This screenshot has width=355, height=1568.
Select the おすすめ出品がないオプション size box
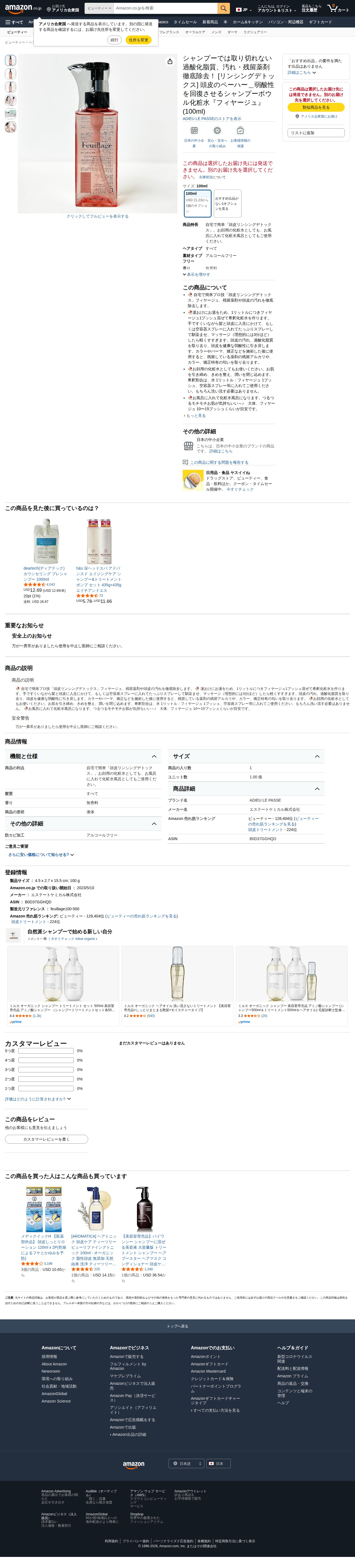227,203
